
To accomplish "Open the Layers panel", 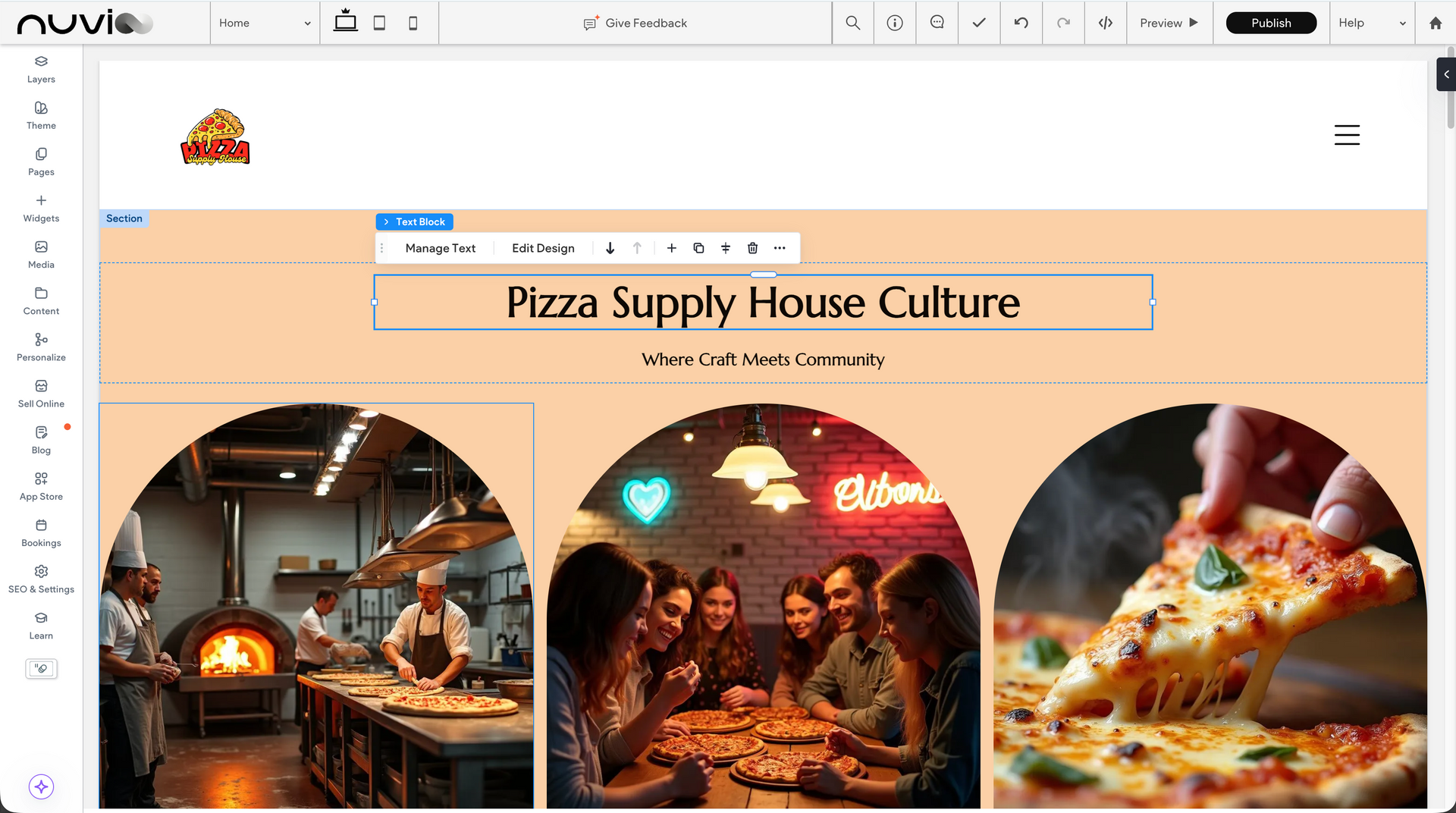I will click(41, 68).
